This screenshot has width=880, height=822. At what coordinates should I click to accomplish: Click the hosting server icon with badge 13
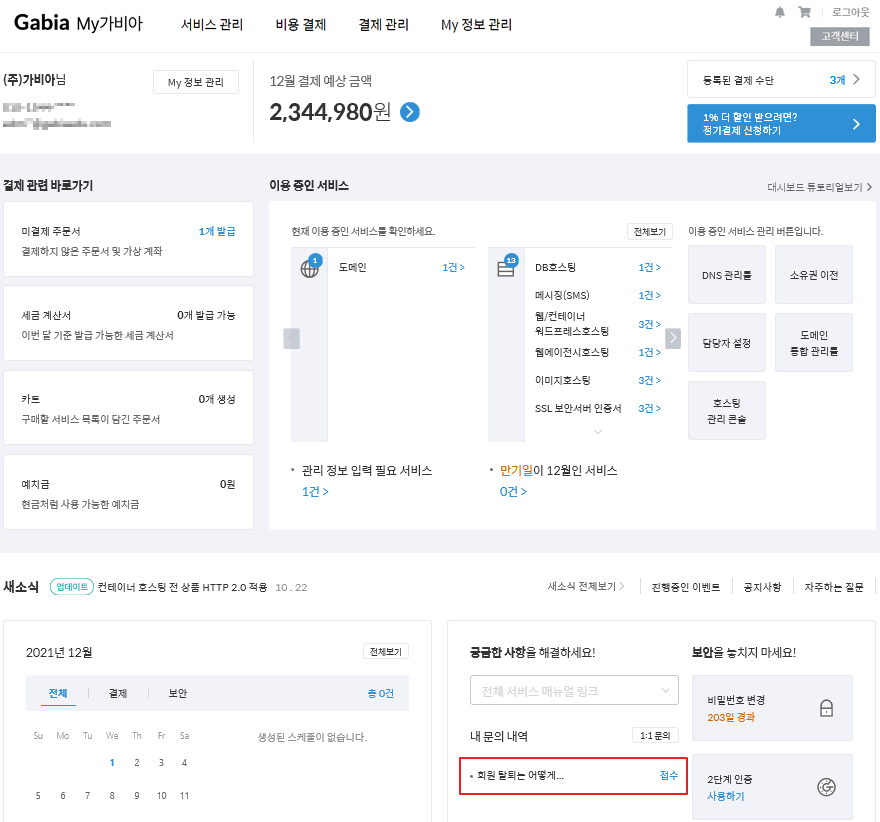click(x=506, y=268)
